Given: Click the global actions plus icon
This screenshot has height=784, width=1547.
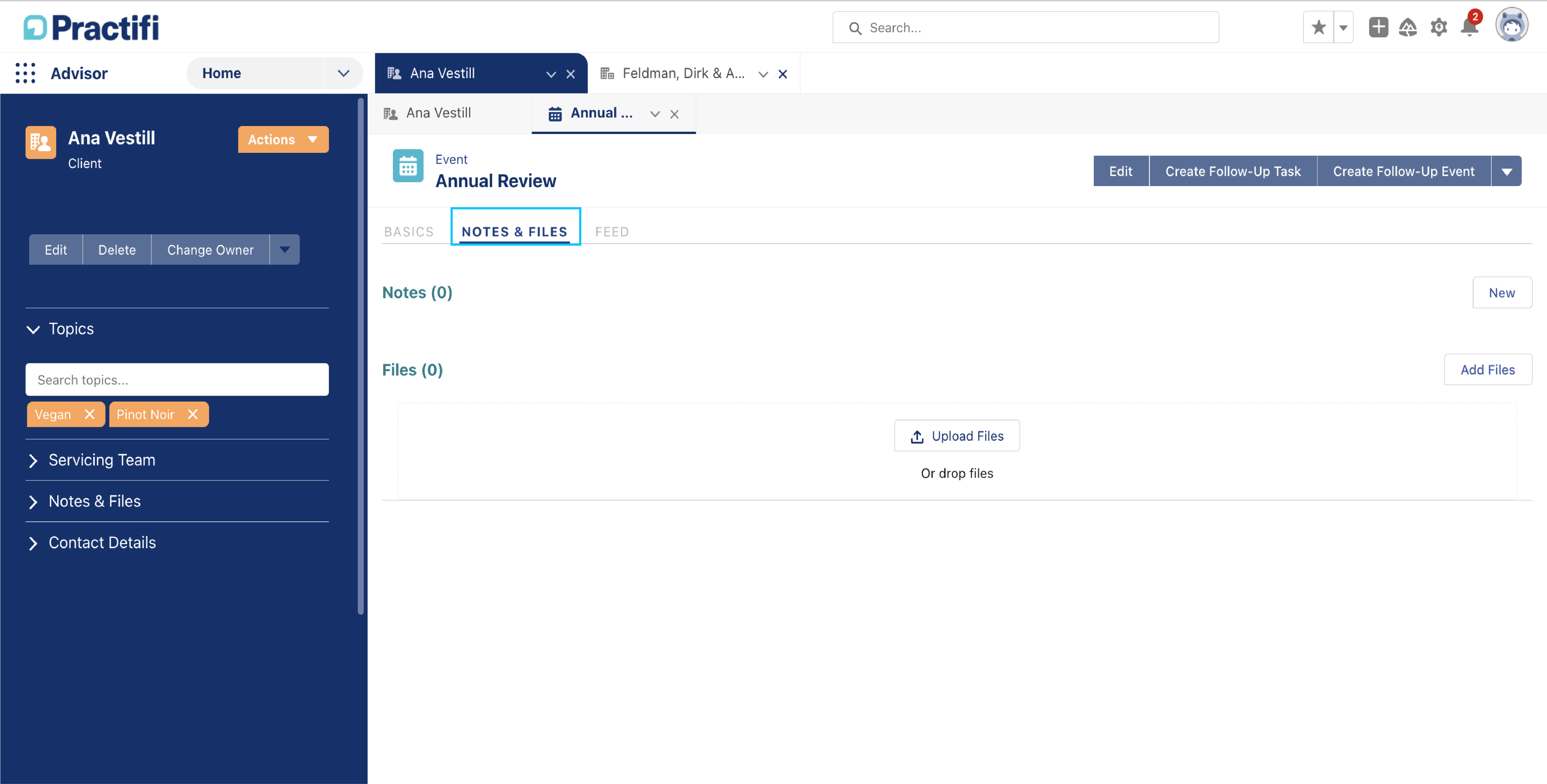Looking at the screenshot, I should 1378,27.
